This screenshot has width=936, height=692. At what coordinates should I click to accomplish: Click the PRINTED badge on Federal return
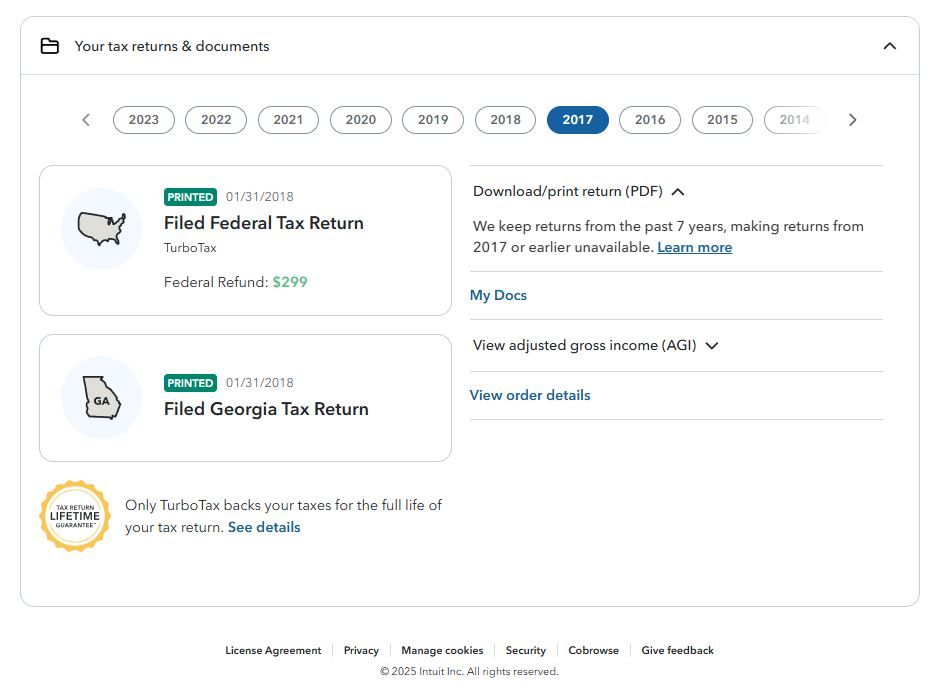190,197
